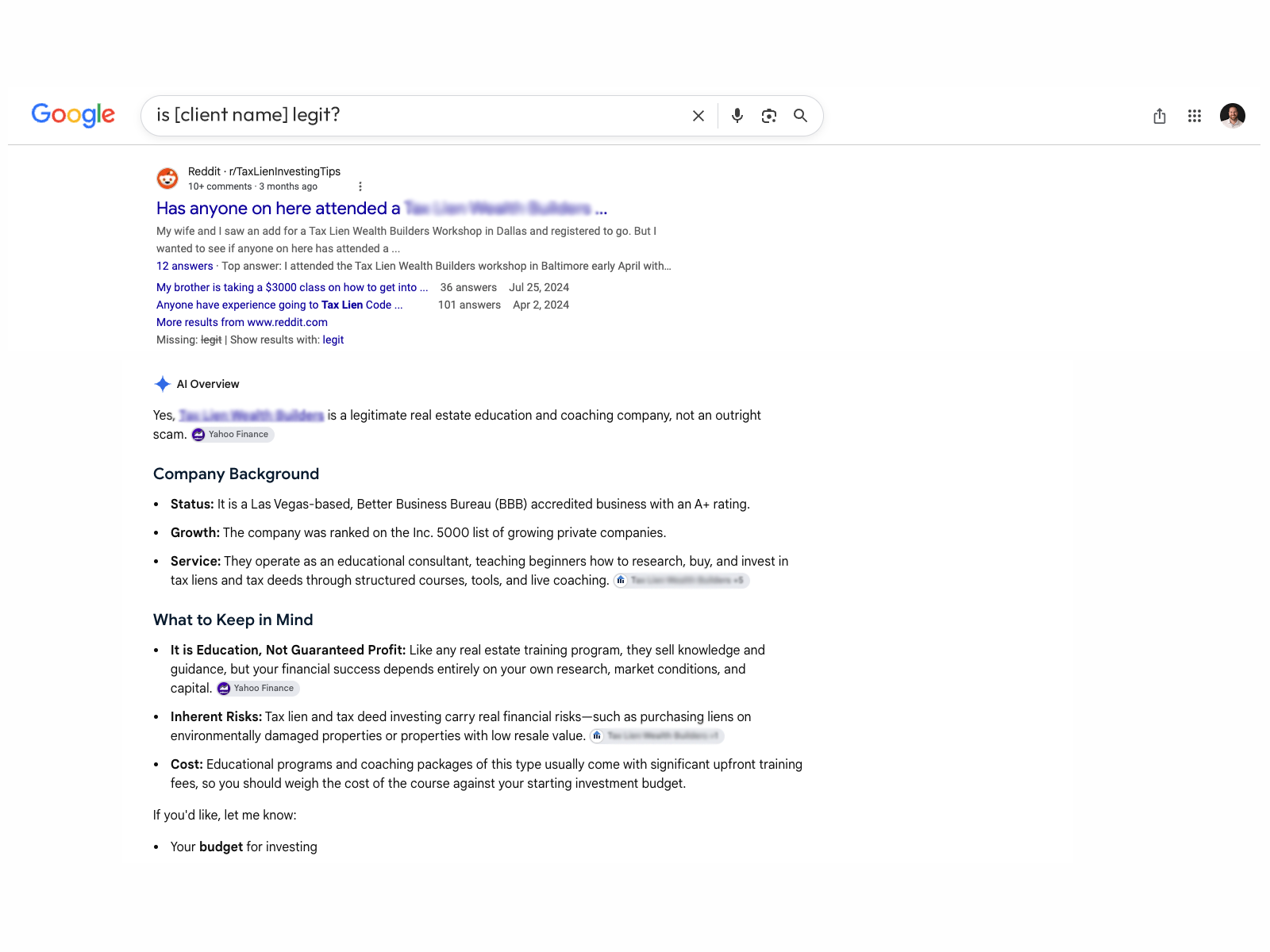Click the 'Apr 2, 2024' date
This screenshot has height=952, width=1270.
click(541, 305)
